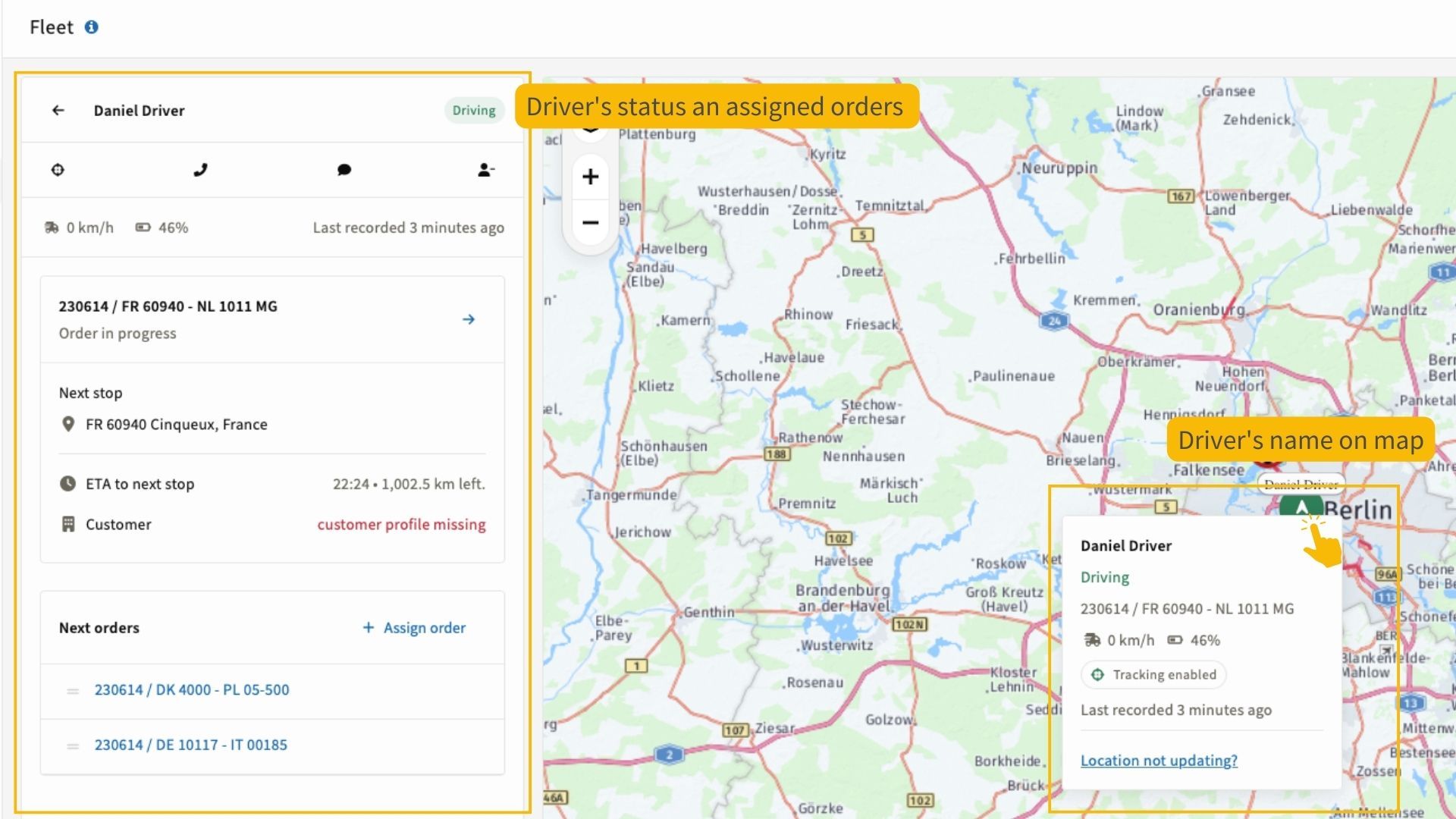
Task: Grab drag handle of DE 10117 order
Action: click(x=73, y=746)
